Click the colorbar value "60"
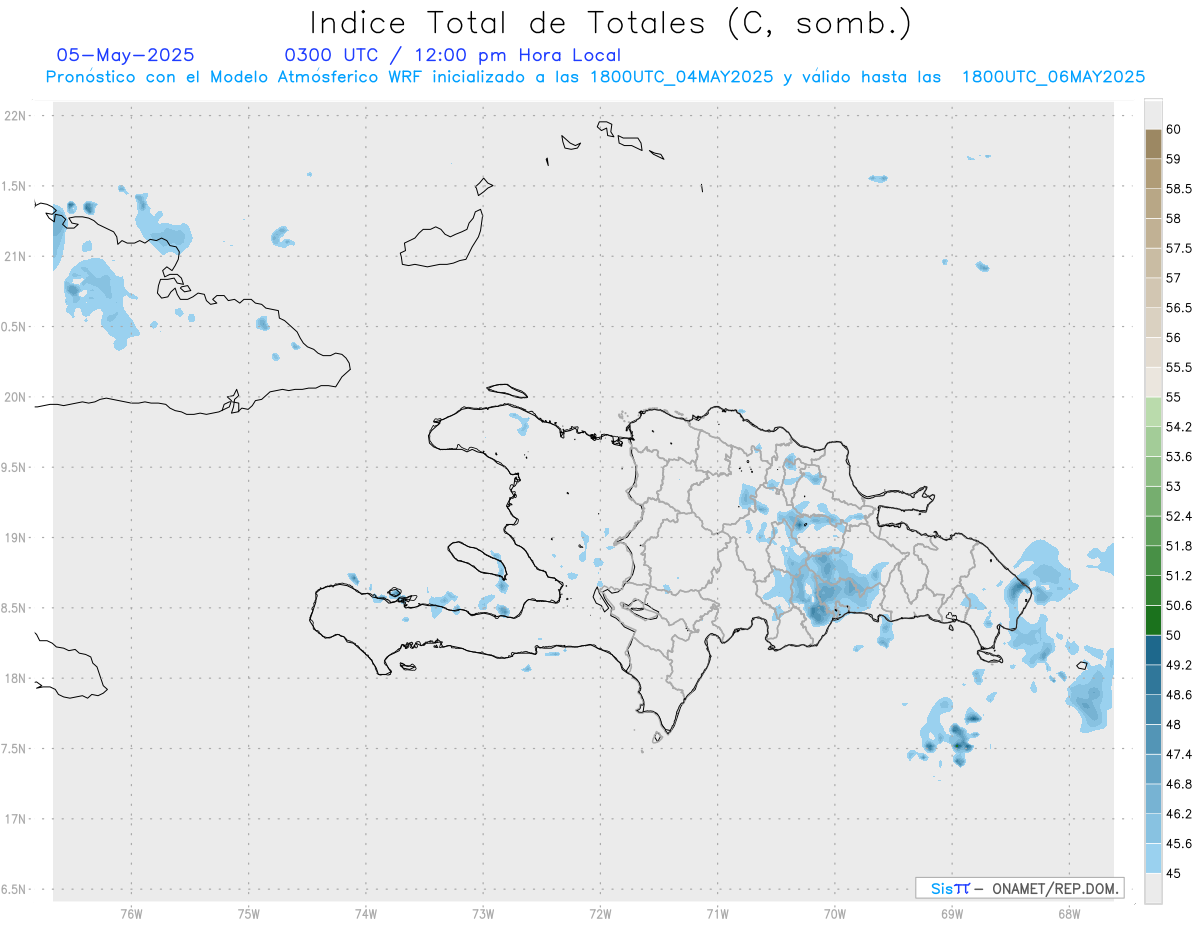1200x927 pixels. click(1174, 129)
